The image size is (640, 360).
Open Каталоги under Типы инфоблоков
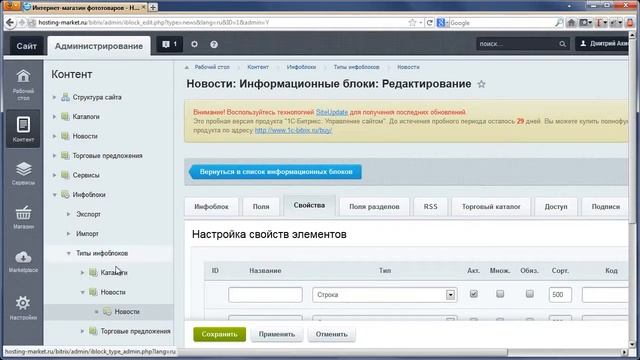click(x=114, y=273)
